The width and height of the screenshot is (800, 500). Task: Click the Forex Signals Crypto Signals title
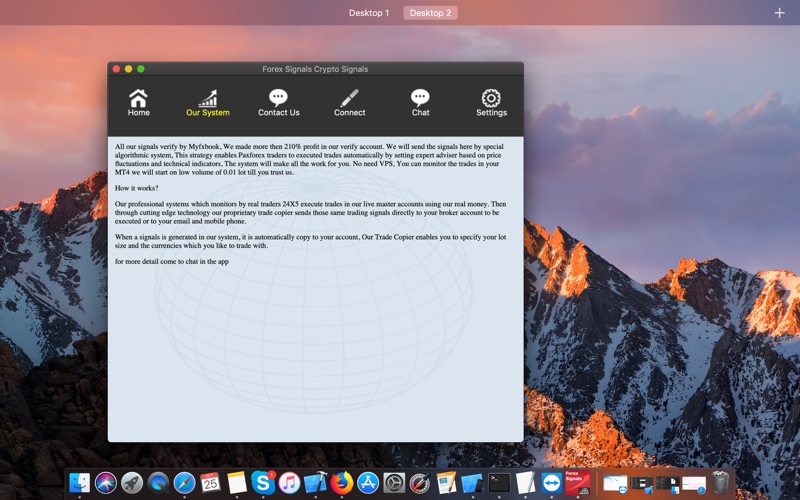(315, 69)
